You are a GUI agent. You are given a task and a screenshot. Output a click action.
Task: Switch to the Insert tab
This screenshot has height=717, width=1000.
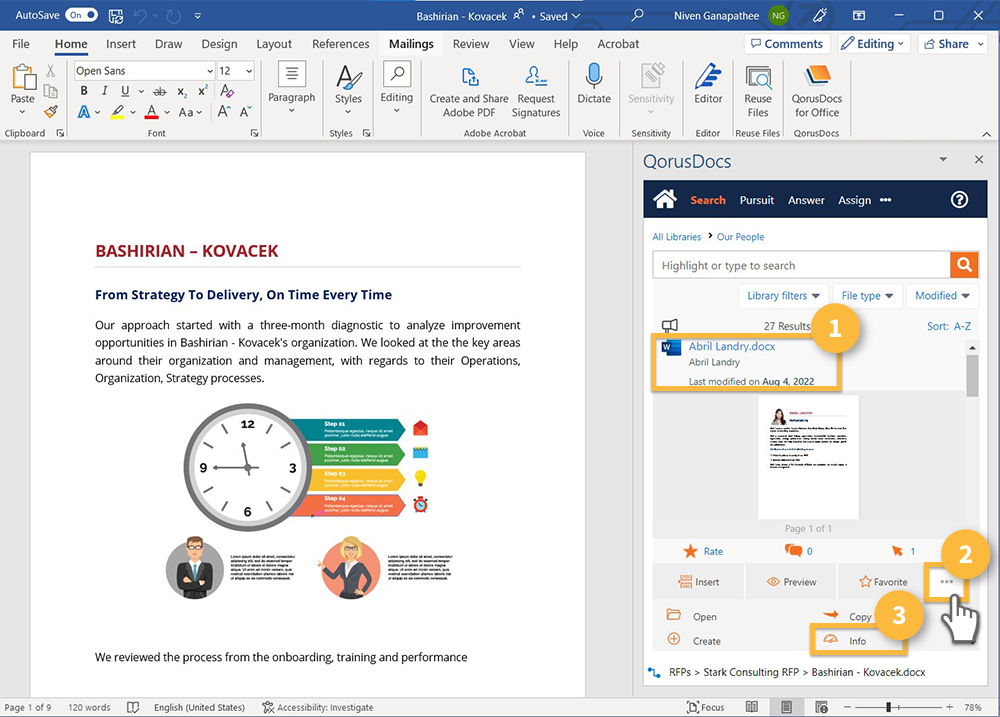121,44
